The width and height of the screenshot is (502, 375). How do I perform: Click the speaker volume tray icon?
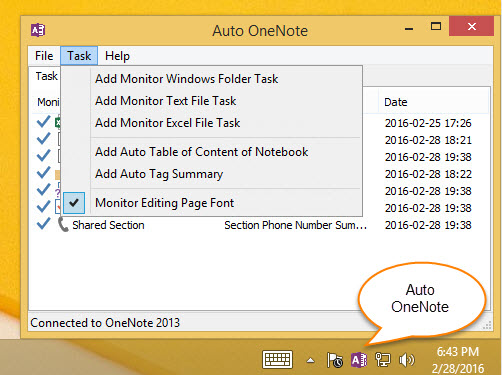(x=406, y=360)
